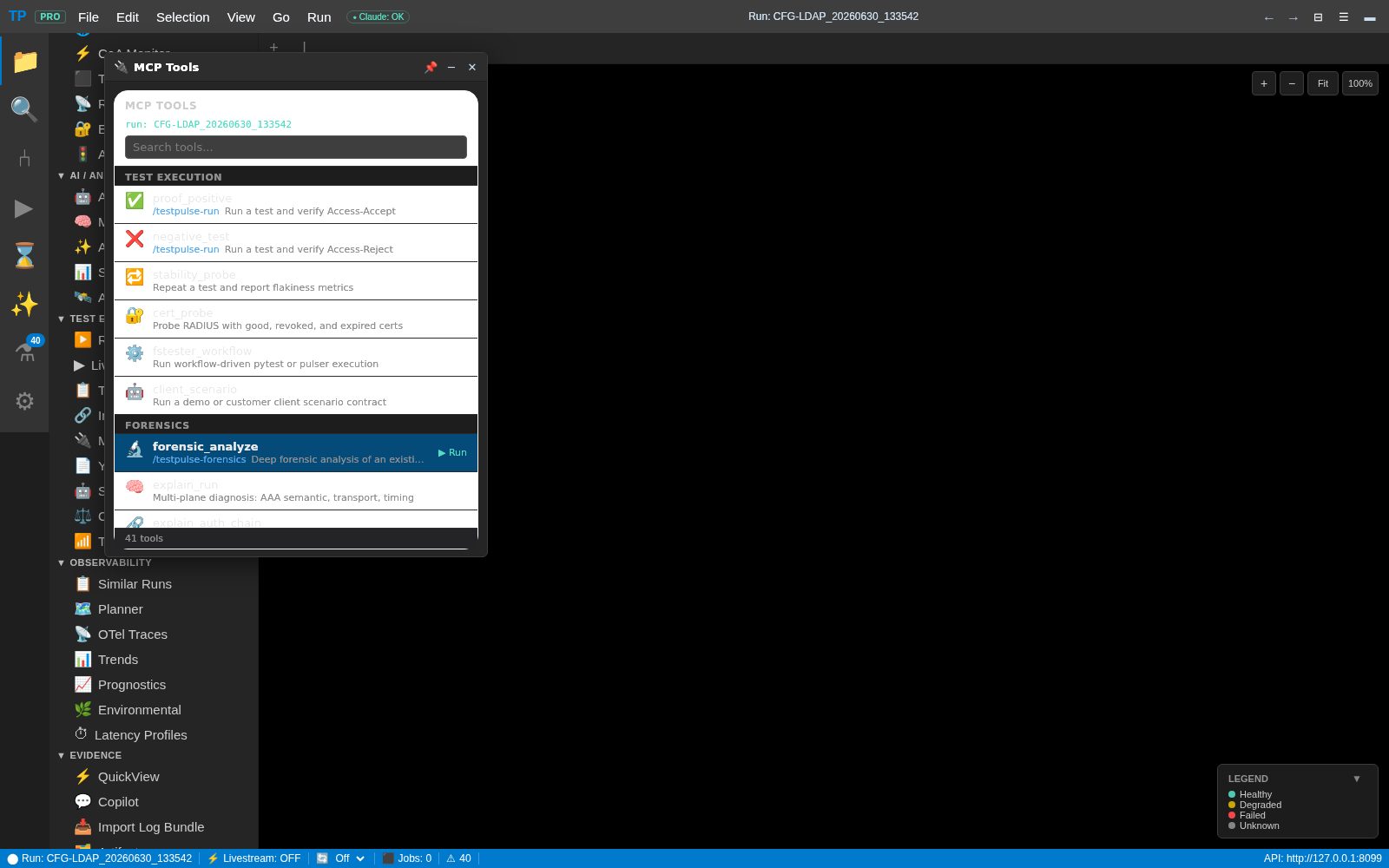Screen dimensions: 1389x868
Task: Click the Fit canvas button
Action: [x=1323, y=83]
